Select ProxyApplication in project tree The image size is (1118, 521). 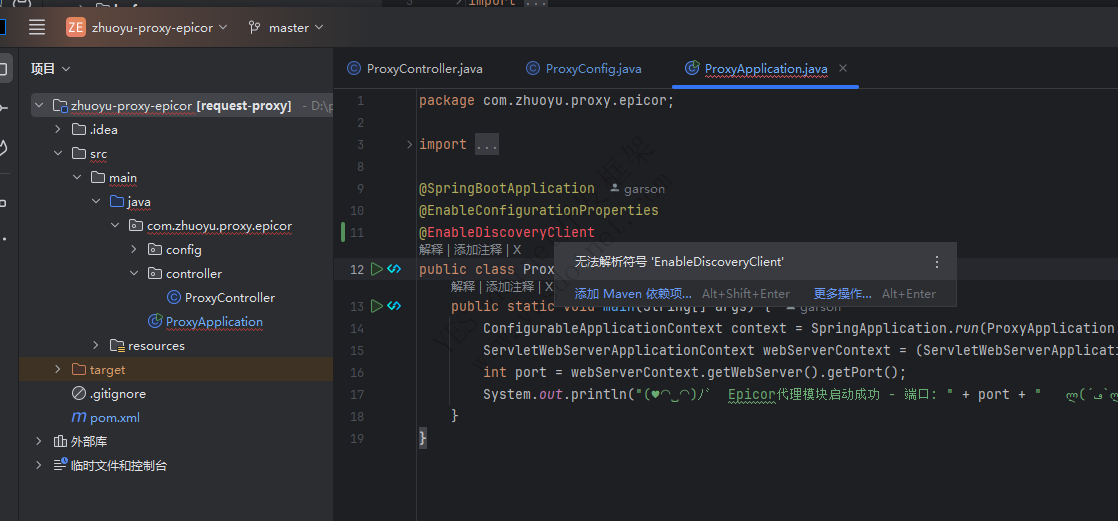tap(214, 321)
